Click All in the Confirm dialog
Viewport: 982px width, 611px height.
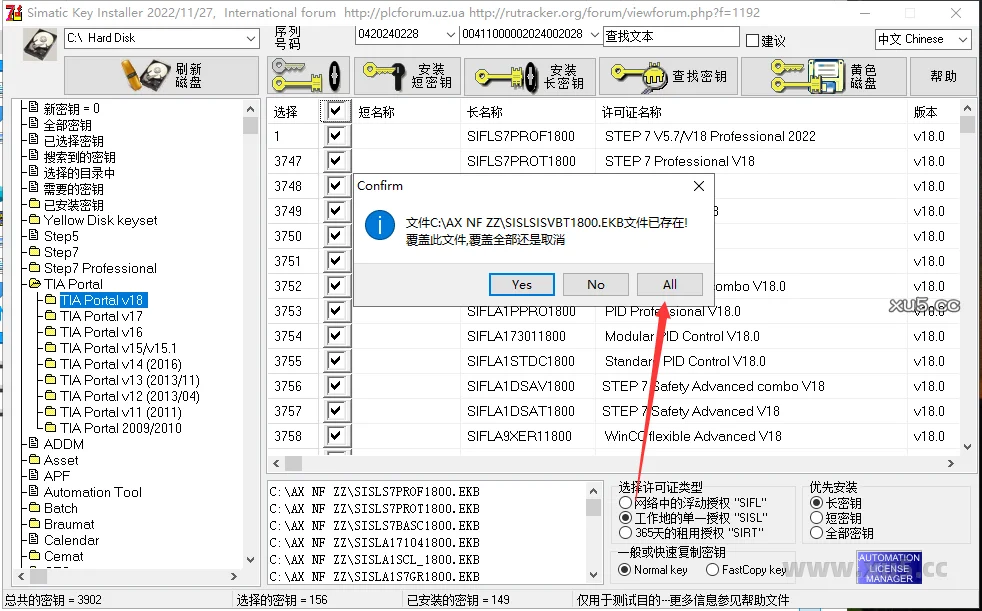[669, 283]
